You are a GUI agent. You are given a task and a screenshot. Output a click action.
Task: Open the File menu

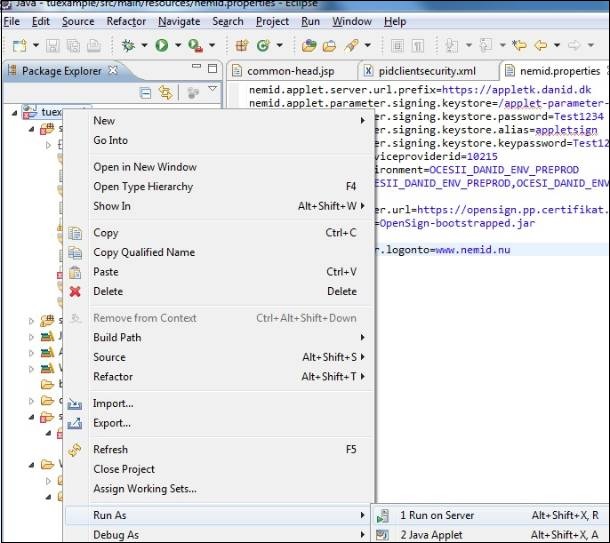coord(12,21)
